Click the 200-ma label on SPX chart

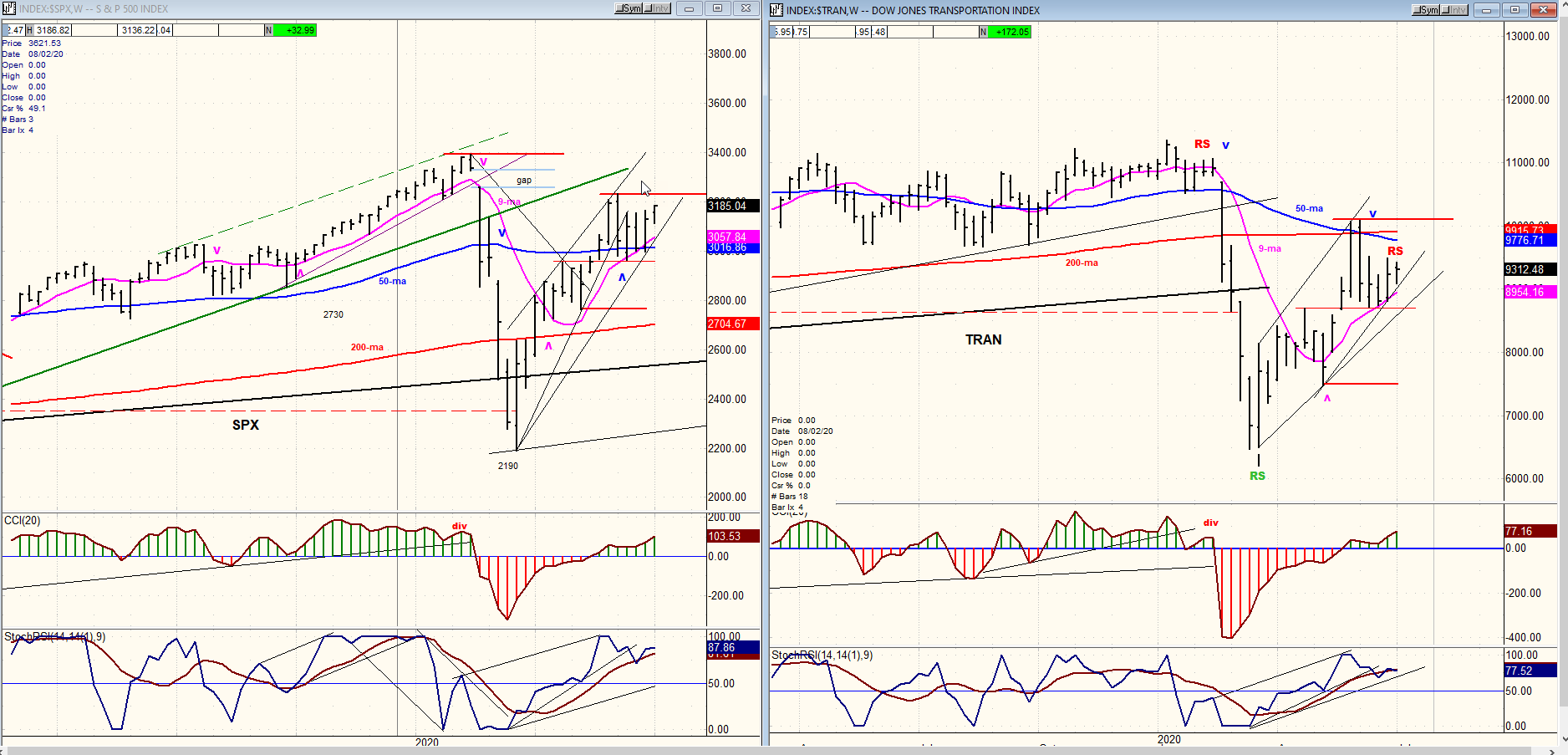click(x=367, y=347)
